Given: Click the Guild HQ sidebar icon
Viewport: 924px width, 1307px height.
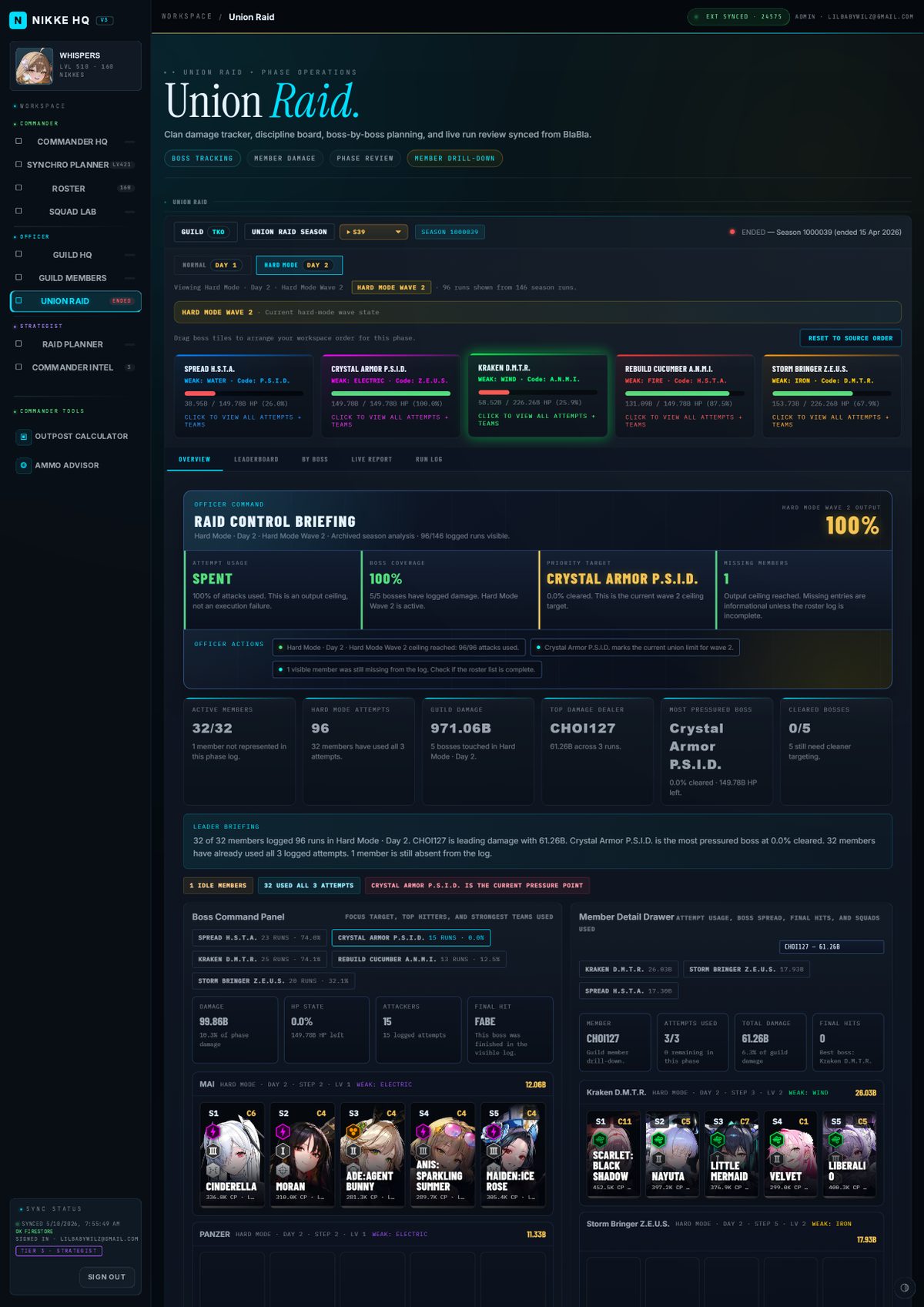Looking at the screenshot, I should [18, 254].
